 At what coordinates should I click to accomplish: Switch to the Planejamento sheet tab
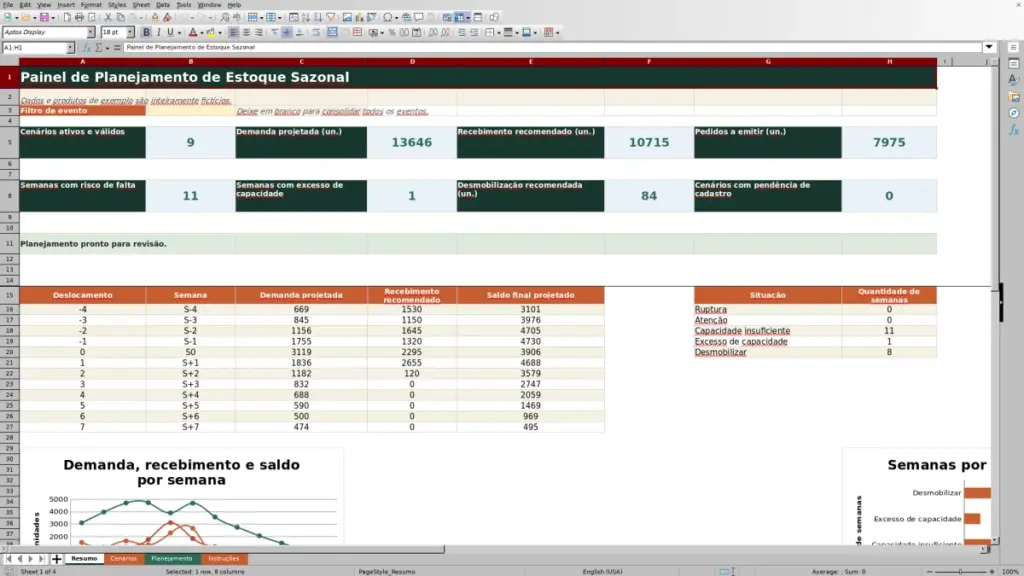[x=172, y=559]
